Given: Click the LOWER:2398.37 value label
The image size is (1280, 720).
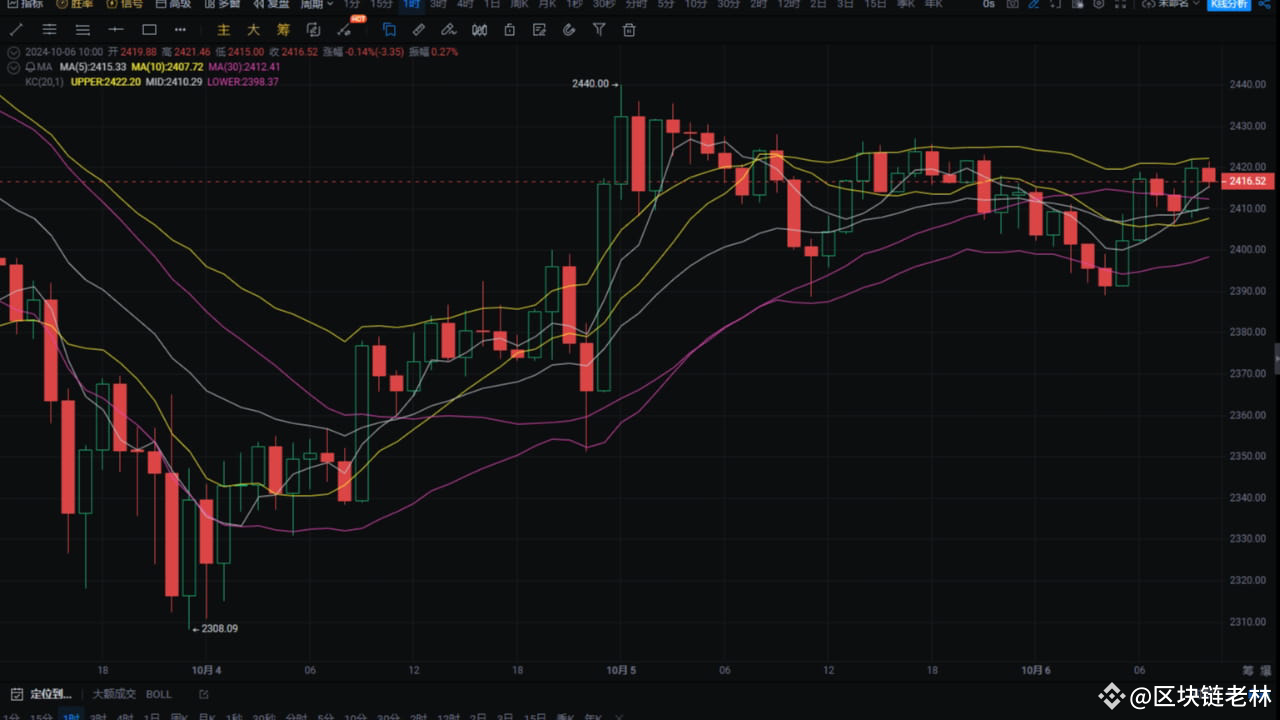Looking at the screenshot, I should pyautogui.click(x=243, y=82).
